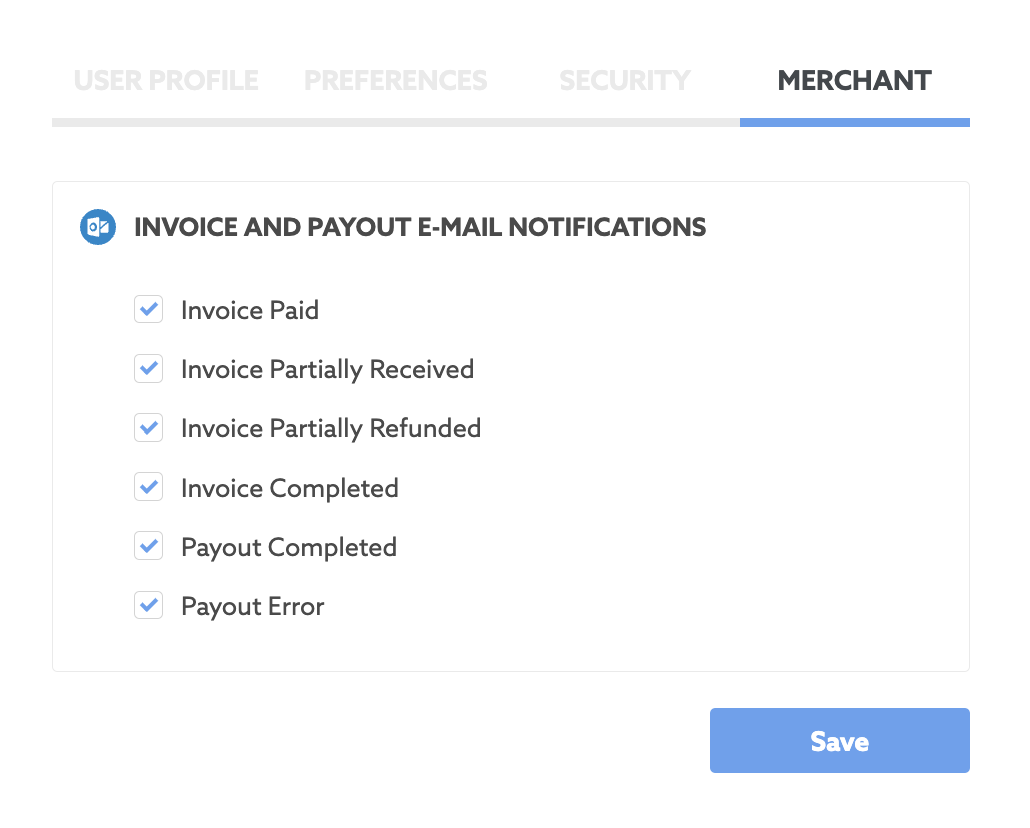Click the Invoice Completed label text
Screen dimensions: 1030x828
coord(290,489)
